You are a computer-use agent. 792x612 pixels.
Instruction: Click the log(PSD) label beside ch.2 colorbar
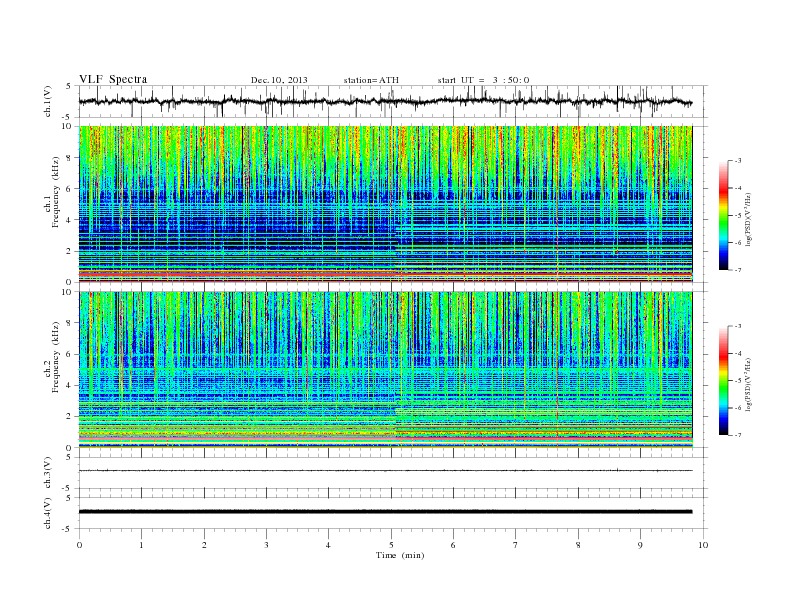pyautogui.click(x=748, y=384)
